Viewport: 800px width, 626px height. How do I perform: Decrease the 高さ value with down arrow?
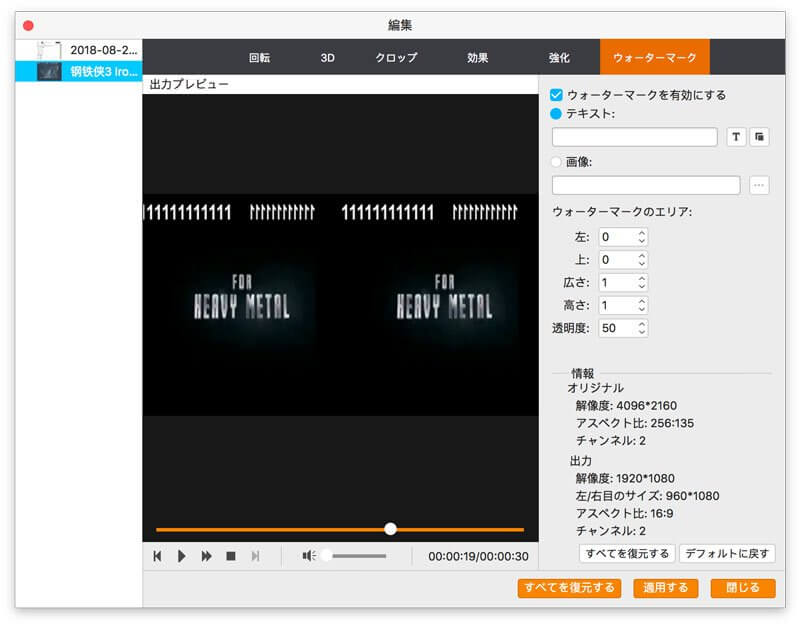pos(642,309)
